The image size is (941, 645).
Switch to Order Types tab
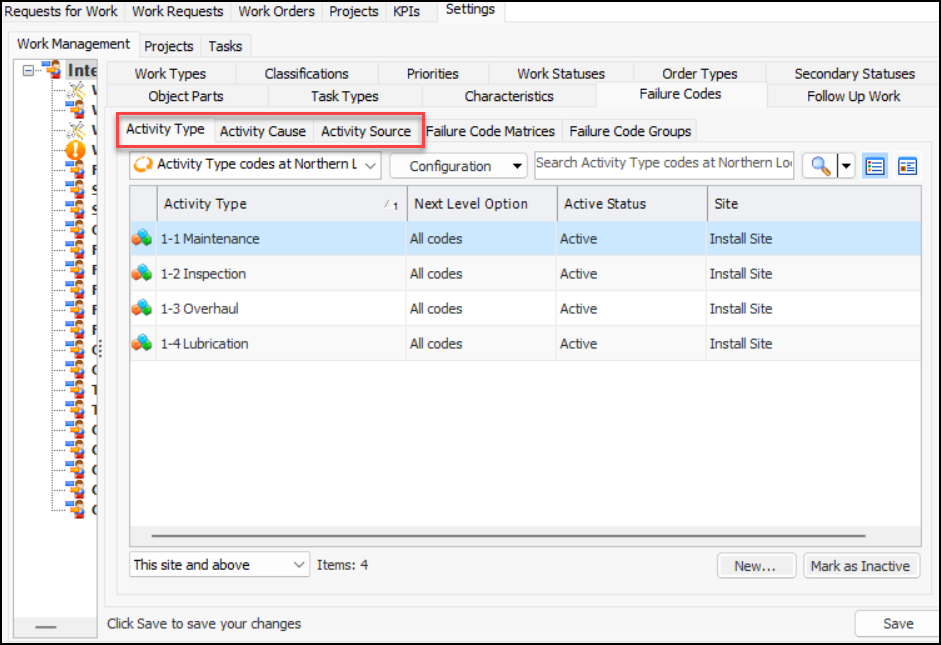coord(700,74)
